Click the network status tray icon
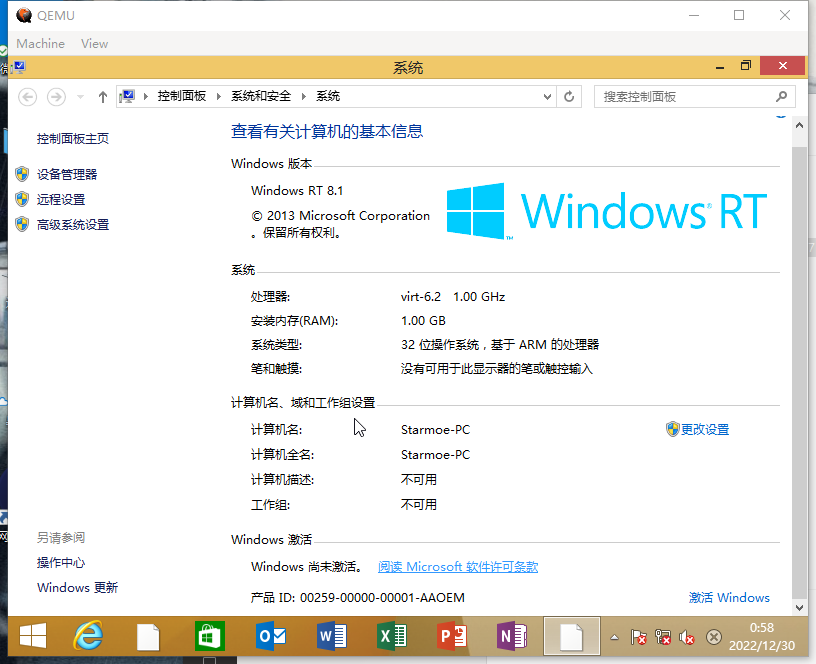 (663, 637)
